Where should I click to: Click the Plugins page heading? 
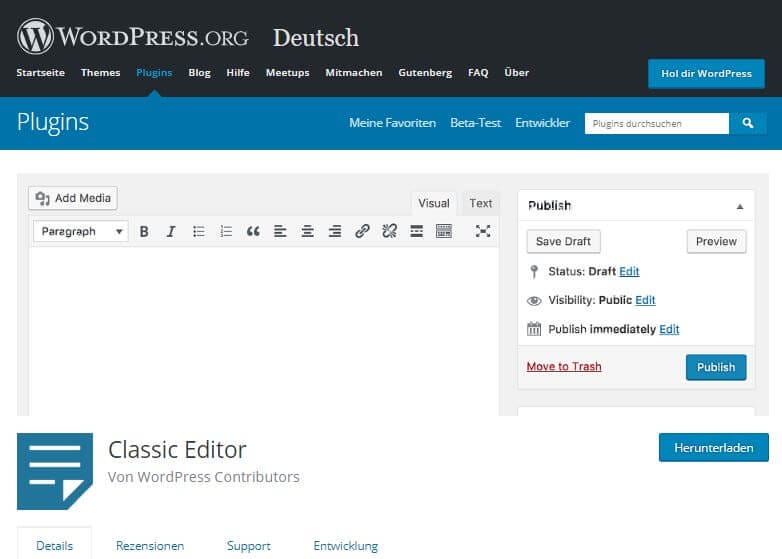coord(53,123)
